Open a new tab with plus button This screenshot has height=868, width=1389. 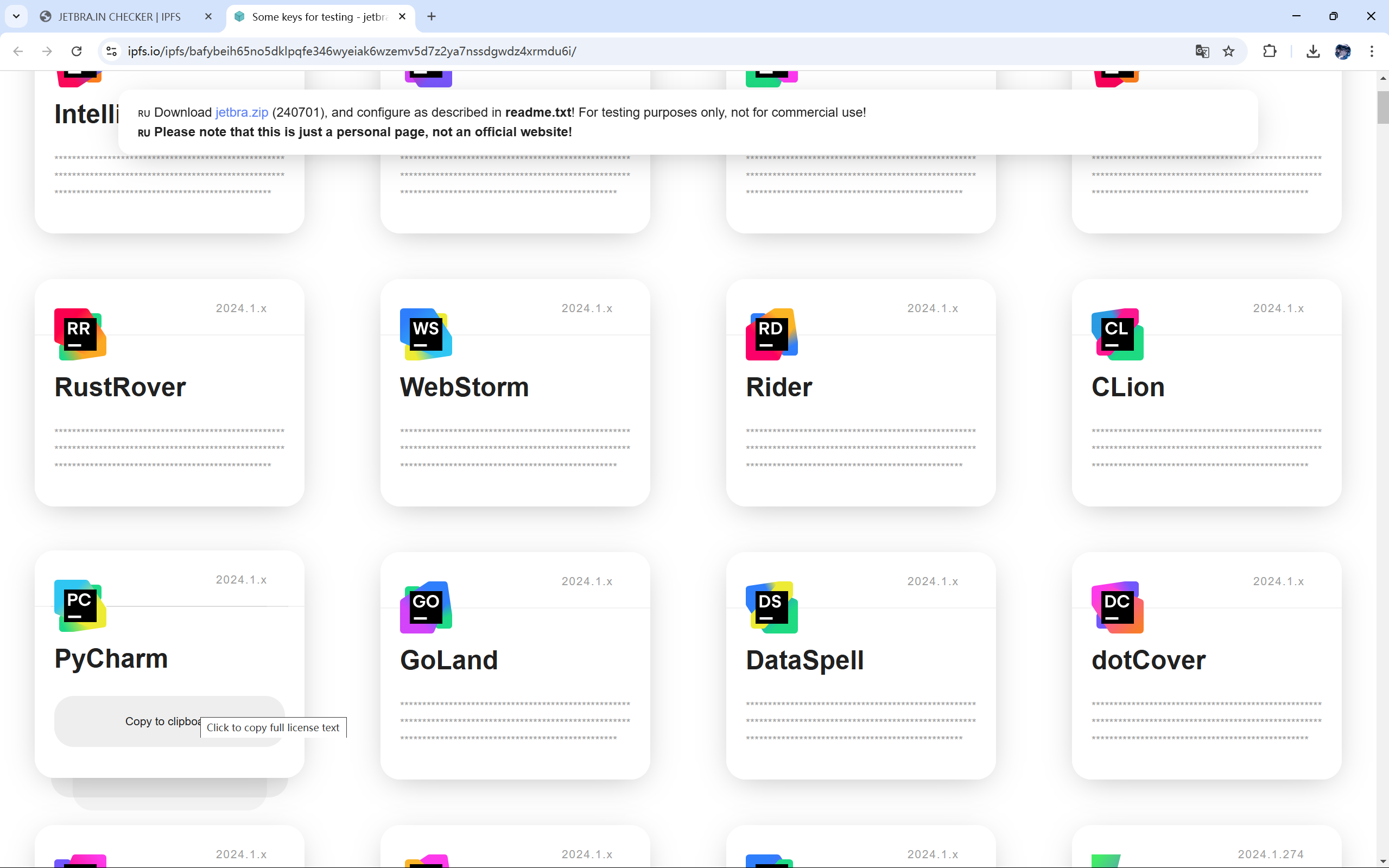[432, 17]
